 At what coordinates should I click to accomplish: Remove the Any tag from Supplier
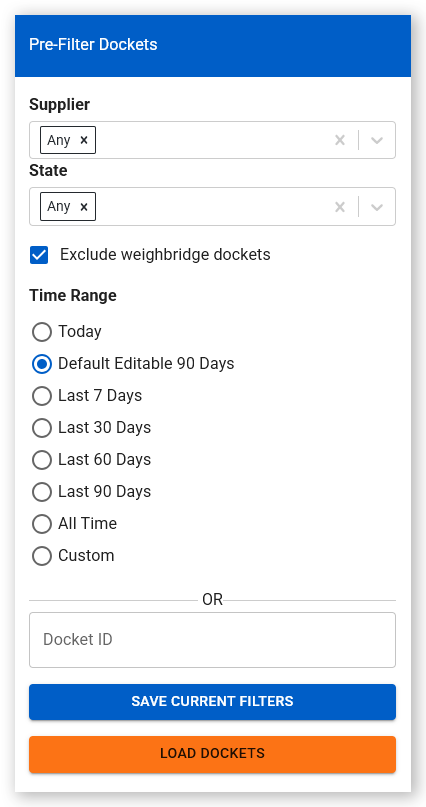pos(84,140)
